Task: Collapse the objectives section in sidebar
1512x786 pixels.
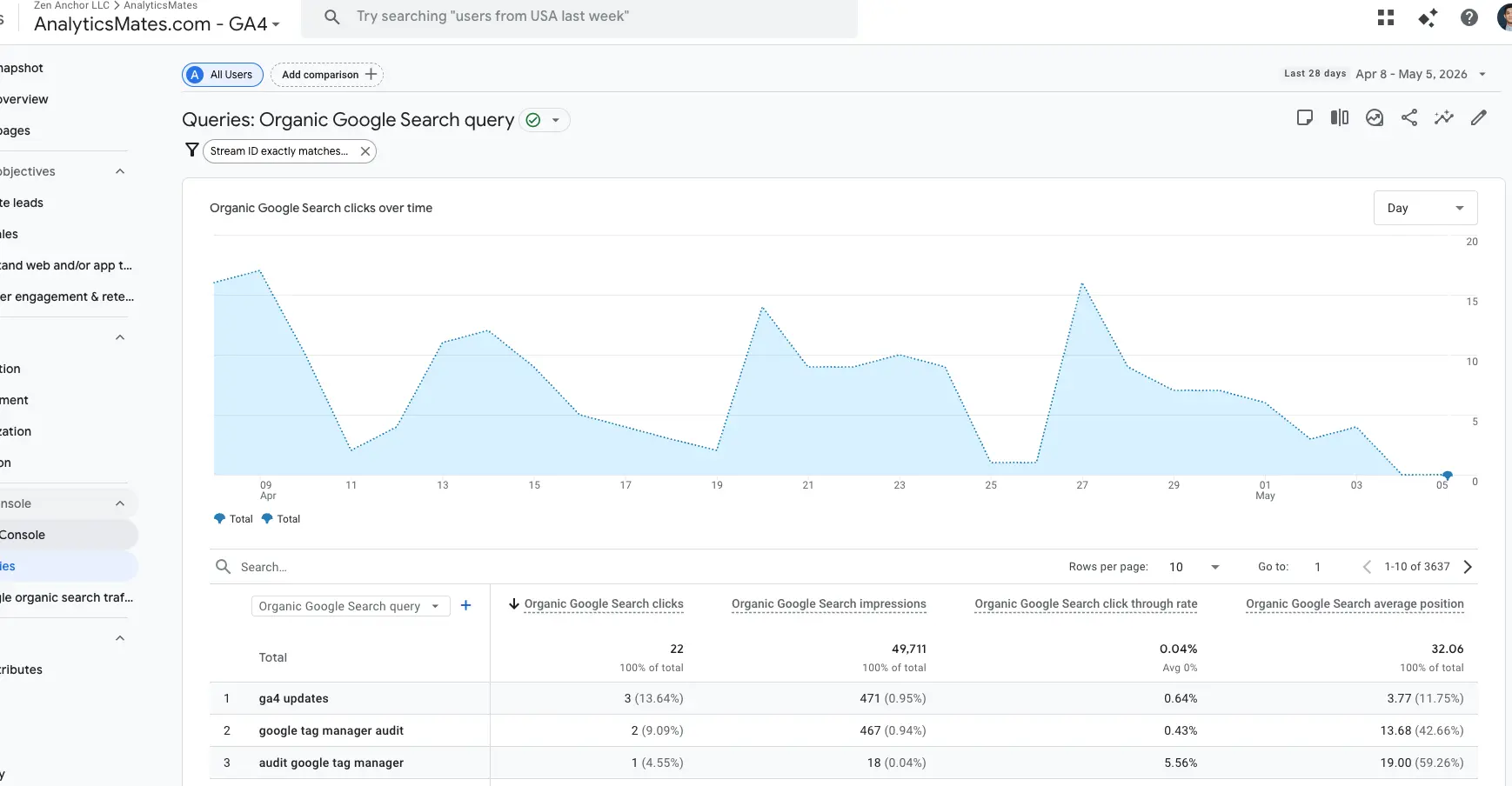Action: [120, 171]
